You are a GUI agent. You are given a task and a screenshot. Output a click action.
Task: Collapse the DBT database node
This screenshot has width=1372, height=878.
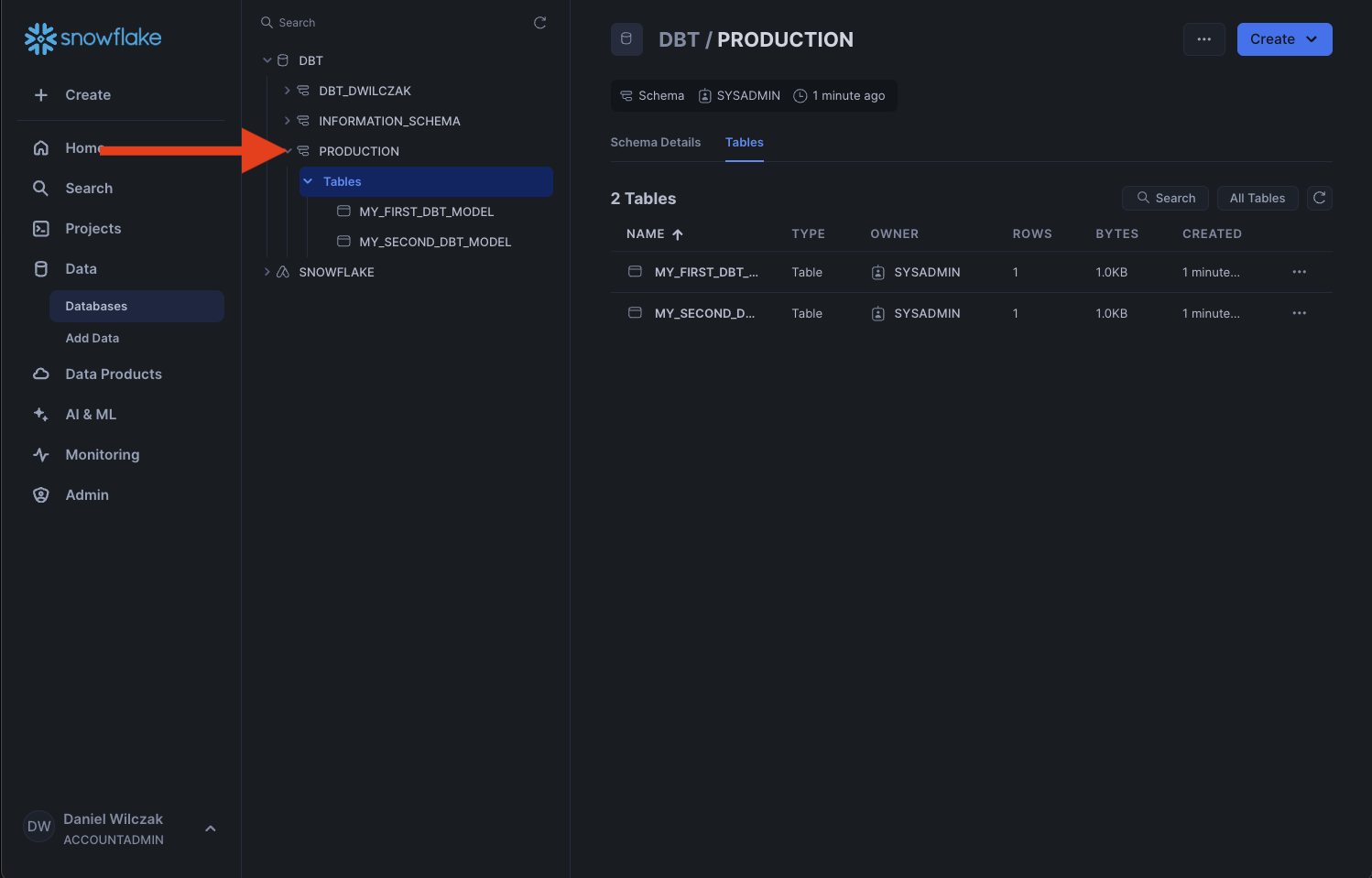pyautogui.click(x=267, y=60)
